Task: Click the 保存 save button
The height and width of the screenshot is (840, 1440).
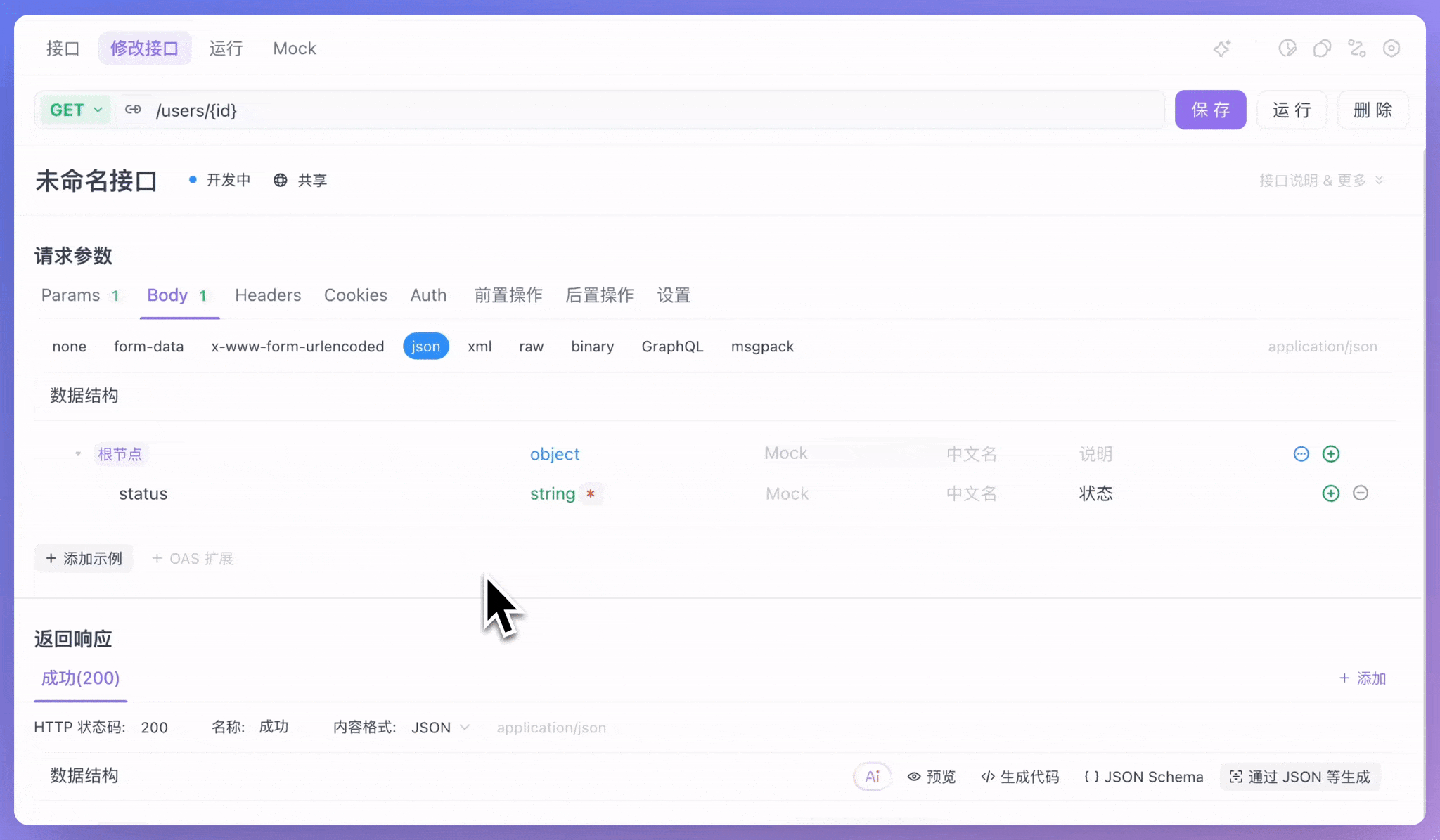Action: [1209, 110]
